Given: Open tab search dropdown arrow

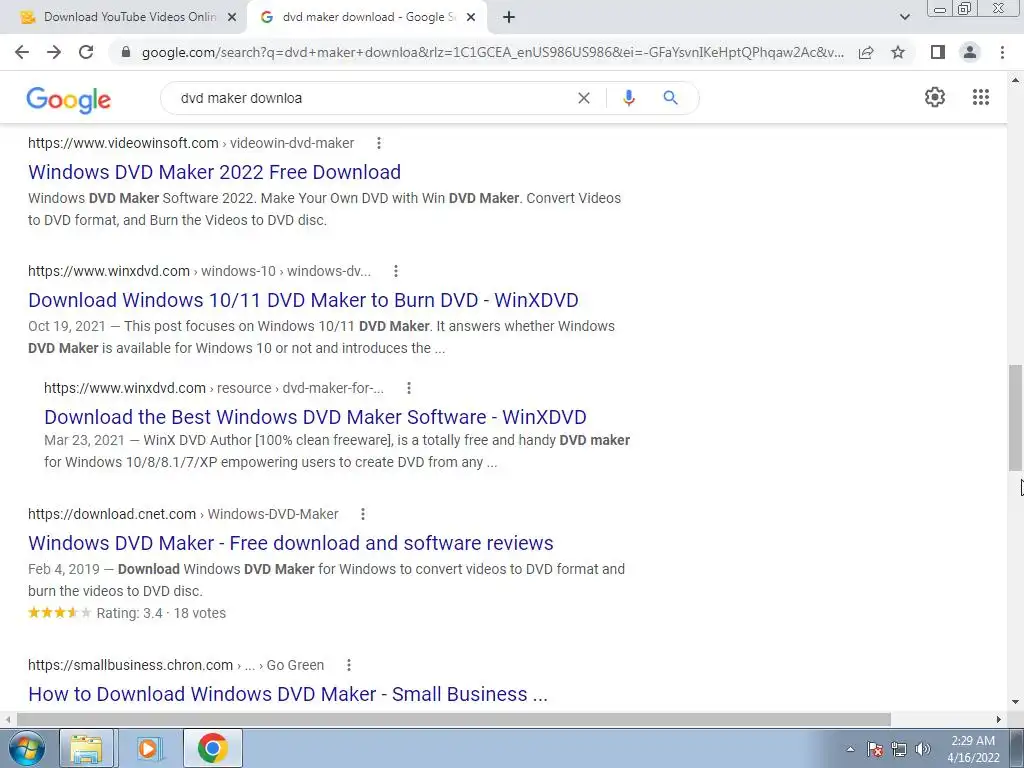Looking at the screenshot, I should pos(904,17).
